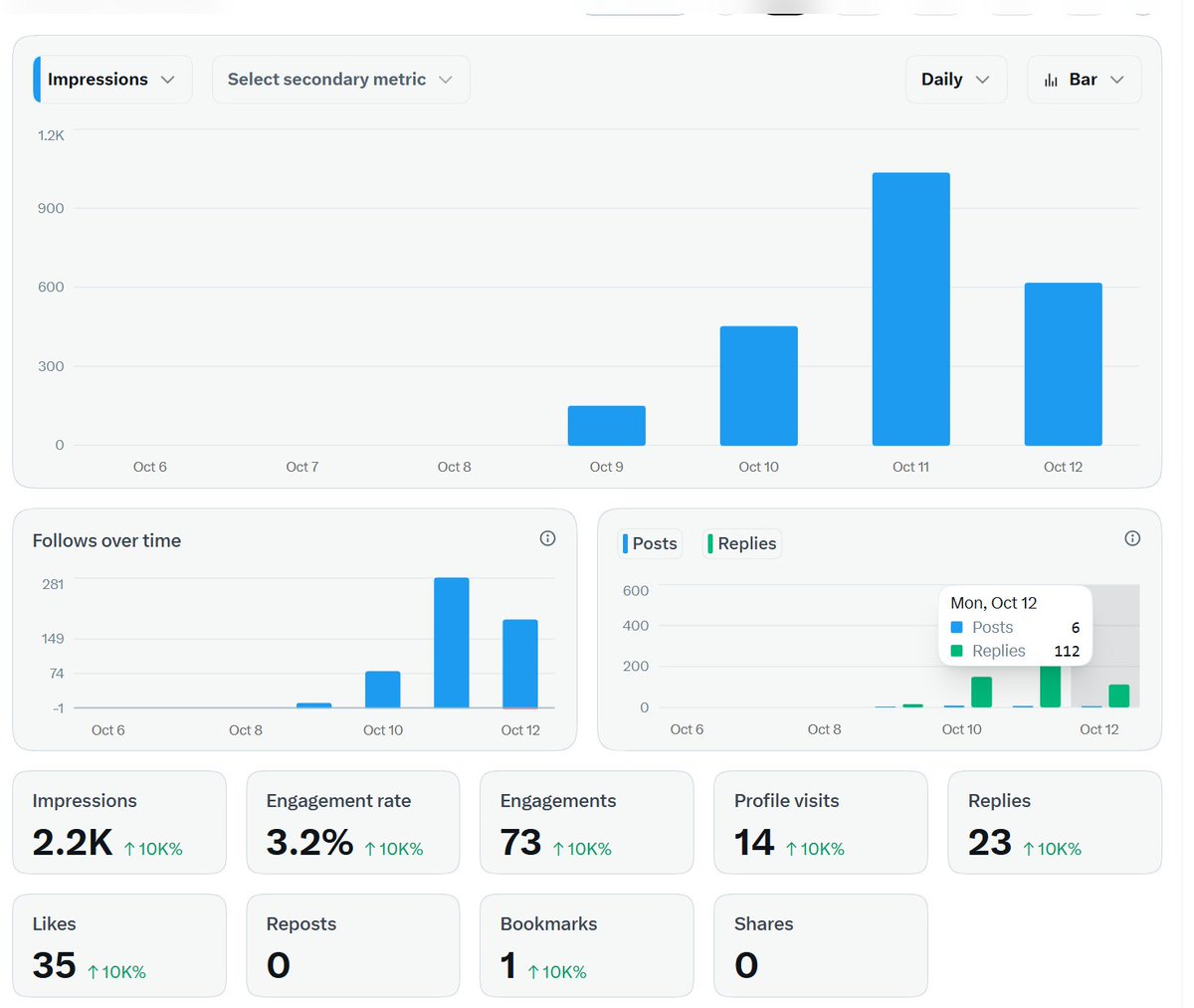
Task: Open the Bar chart type dropdown
Action: coord(1084,80)
